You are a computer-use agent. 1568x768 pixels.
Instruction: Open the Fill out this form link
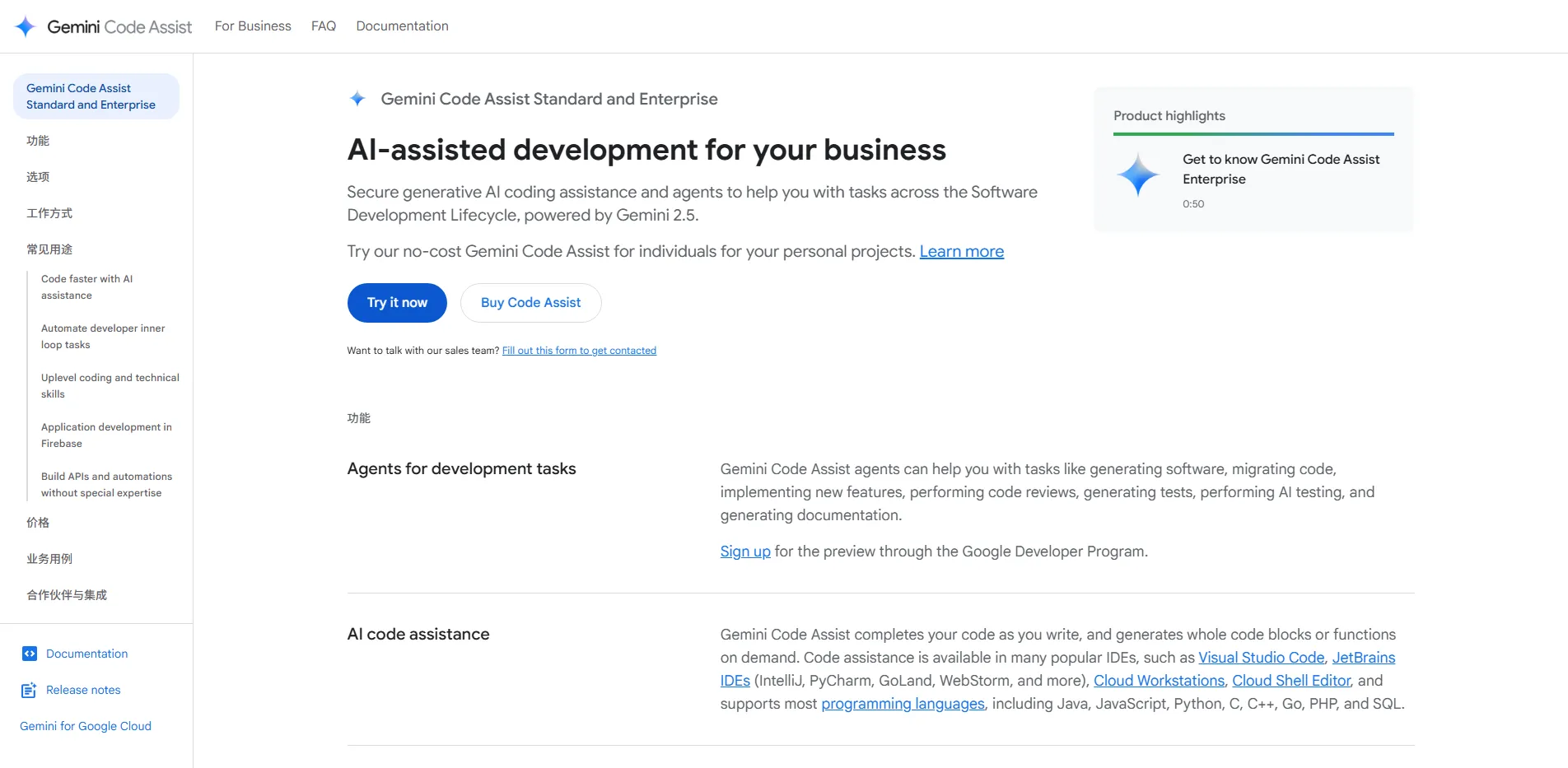pyautogui.click(x=579, y=351)
